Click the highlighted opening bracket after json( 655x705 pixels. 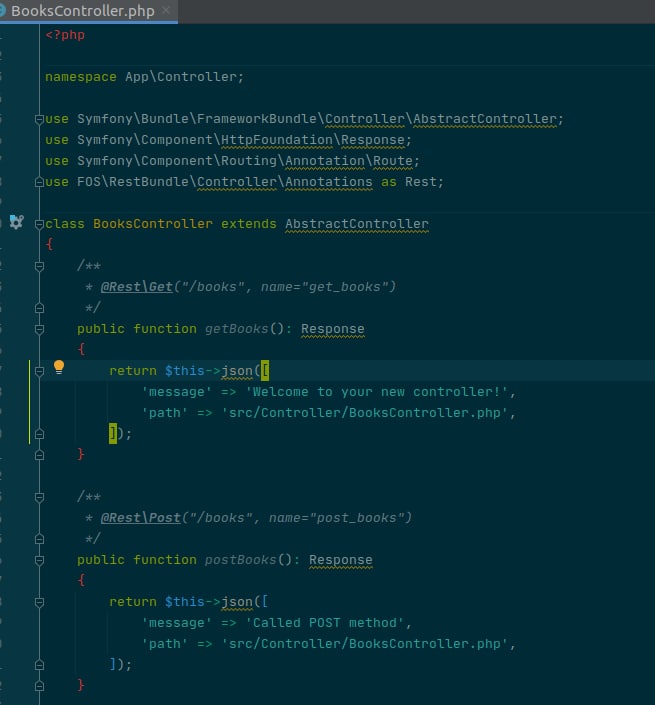265,370
